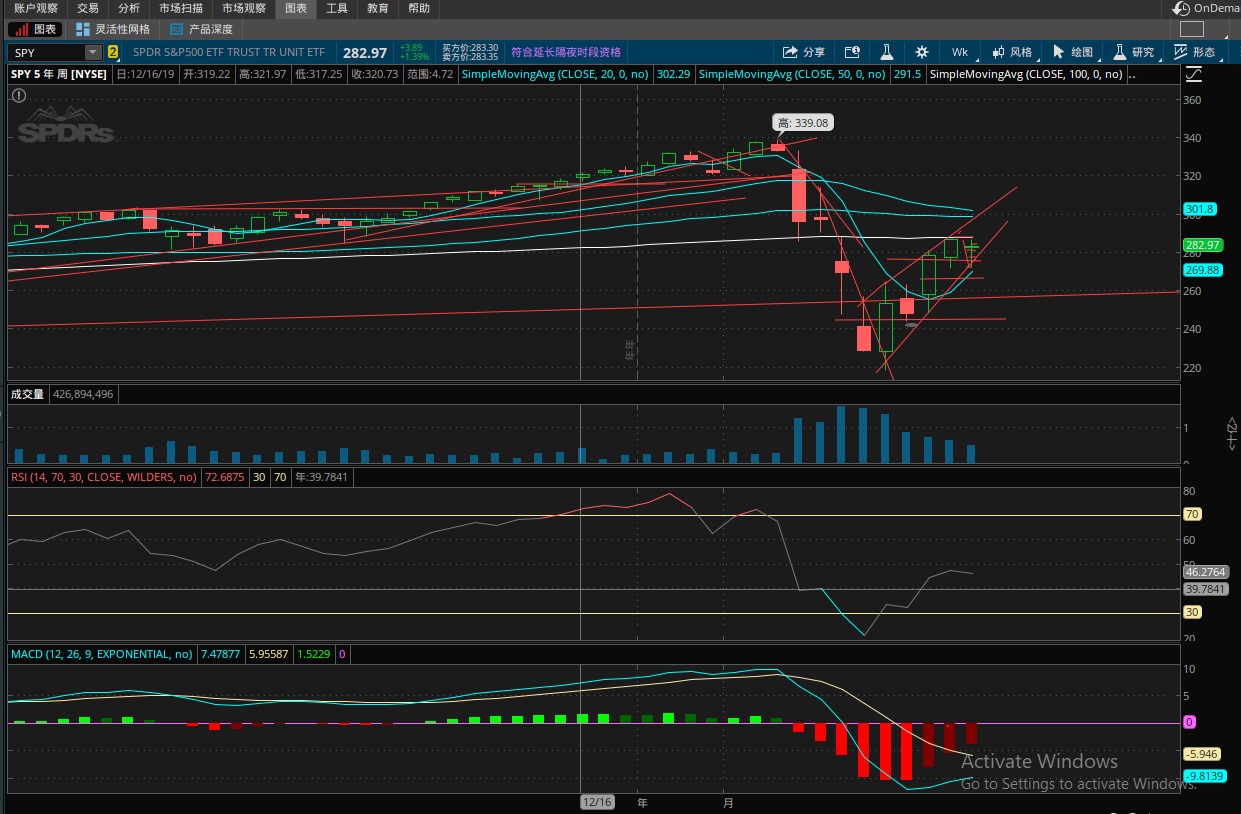Open the 产品深度 view

point(201,30)
